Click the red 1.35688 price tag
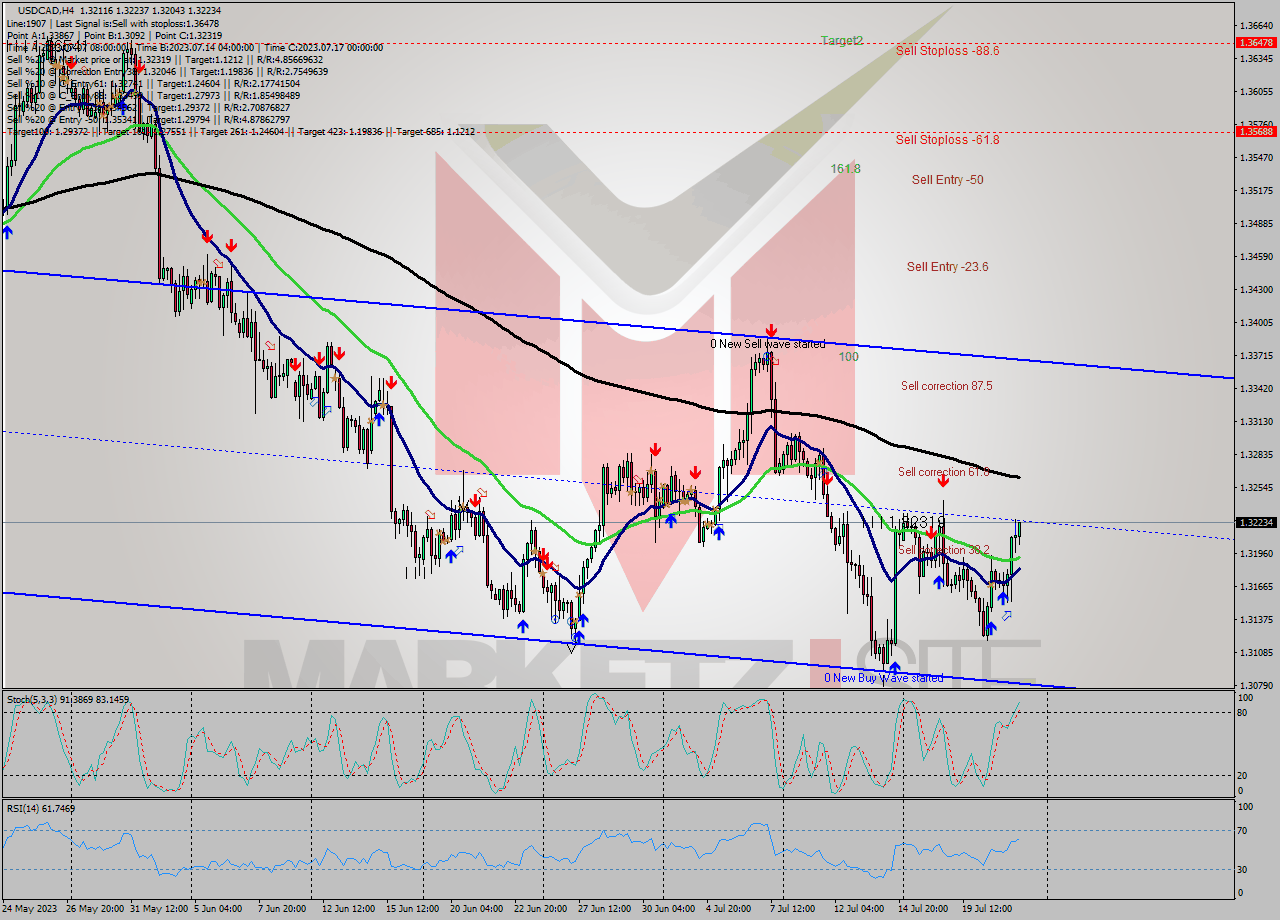 click(1255, 131)
